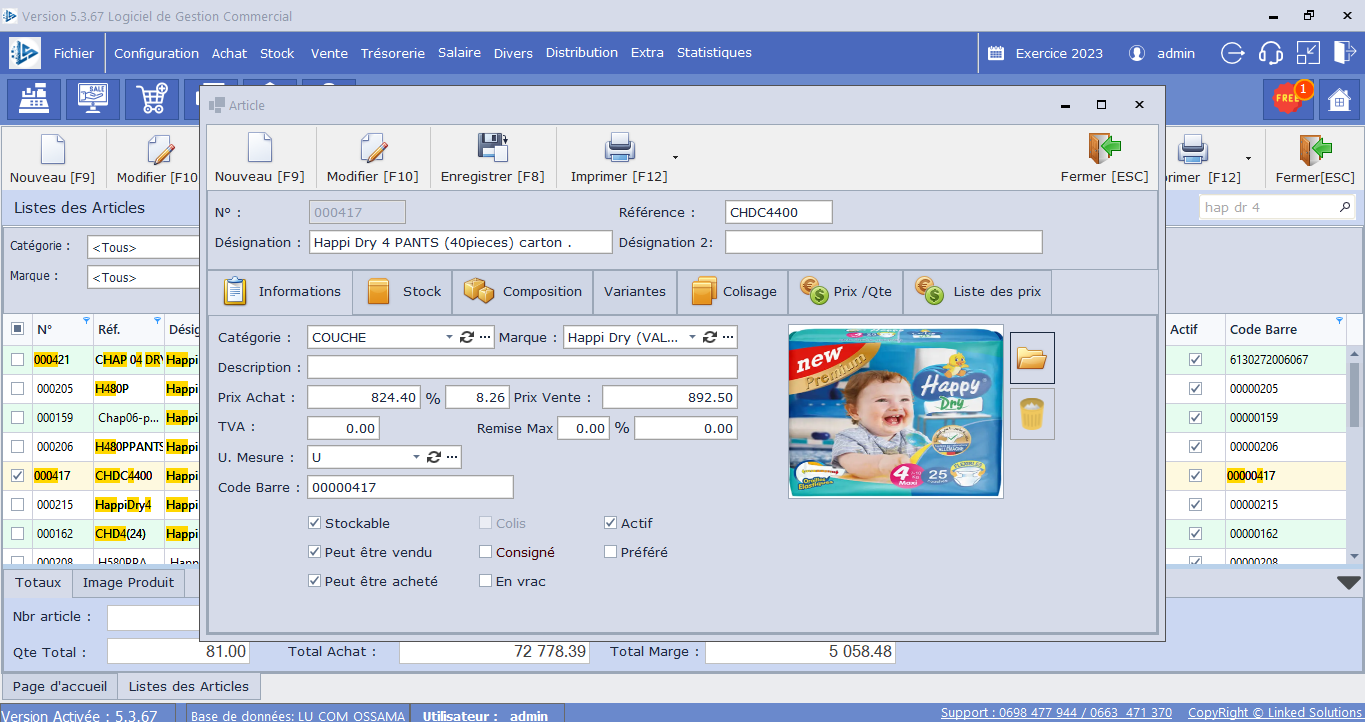Open the image folder browse icon
The width and height of the screenshot is (1365, 722).
click(1032, 358)
